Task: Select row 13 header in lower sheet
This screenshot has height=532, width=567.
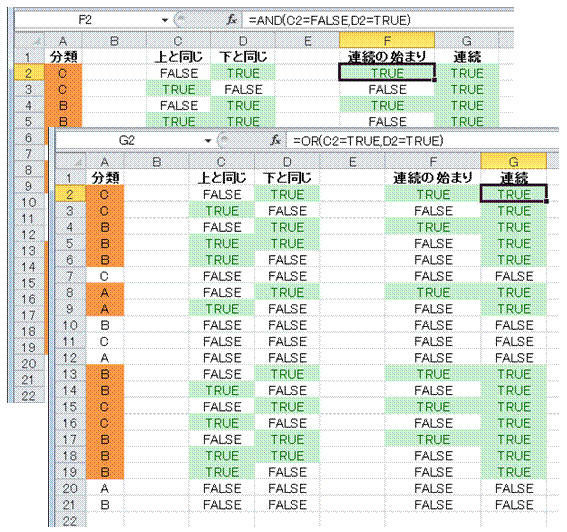Action: [71, 374]
